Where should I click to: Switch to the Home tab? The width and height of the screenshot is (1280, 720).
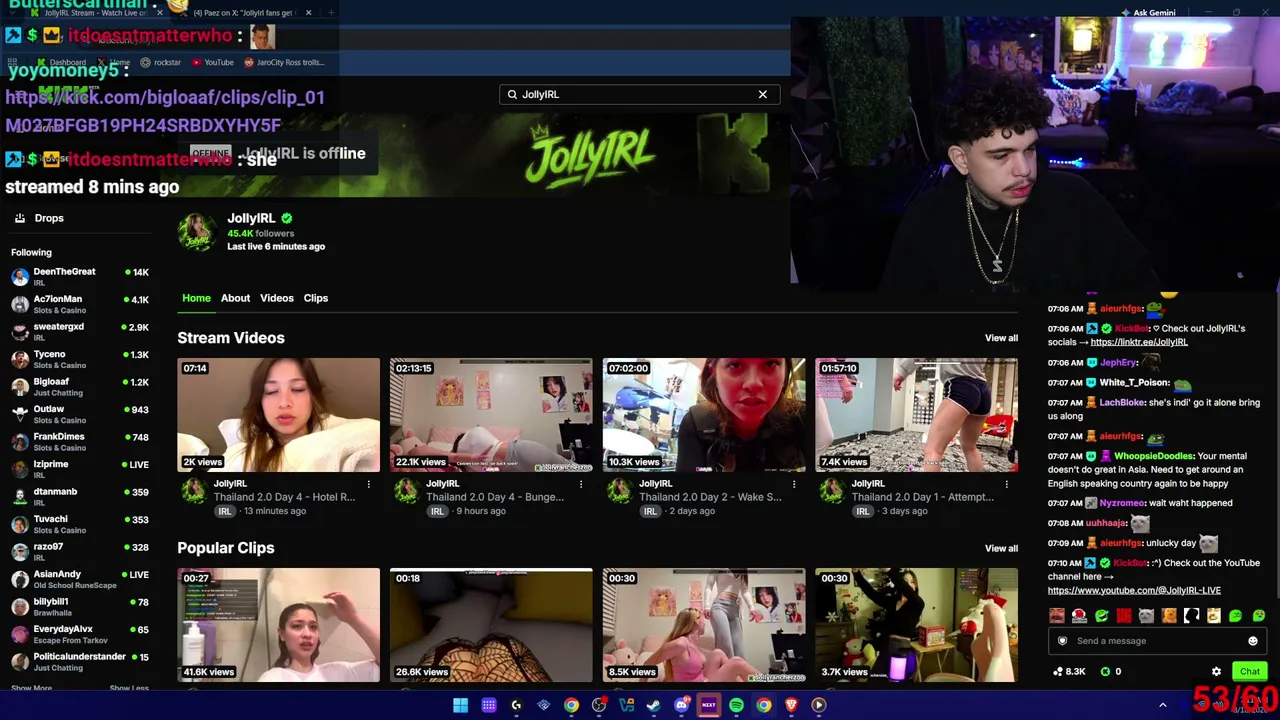pos(196,298)
